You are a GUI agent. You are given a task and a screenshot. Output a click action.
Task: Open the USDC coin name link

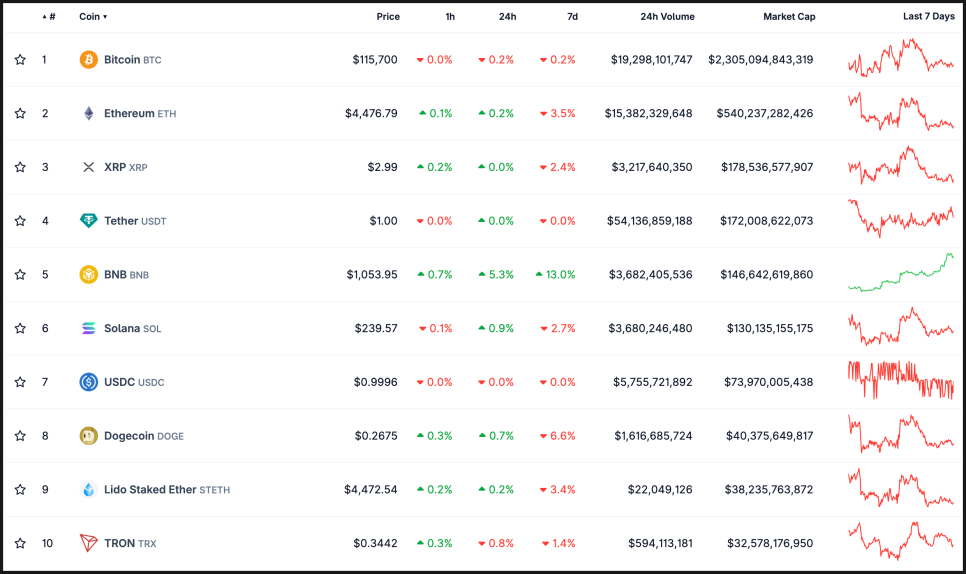click(x=134, y=382)
